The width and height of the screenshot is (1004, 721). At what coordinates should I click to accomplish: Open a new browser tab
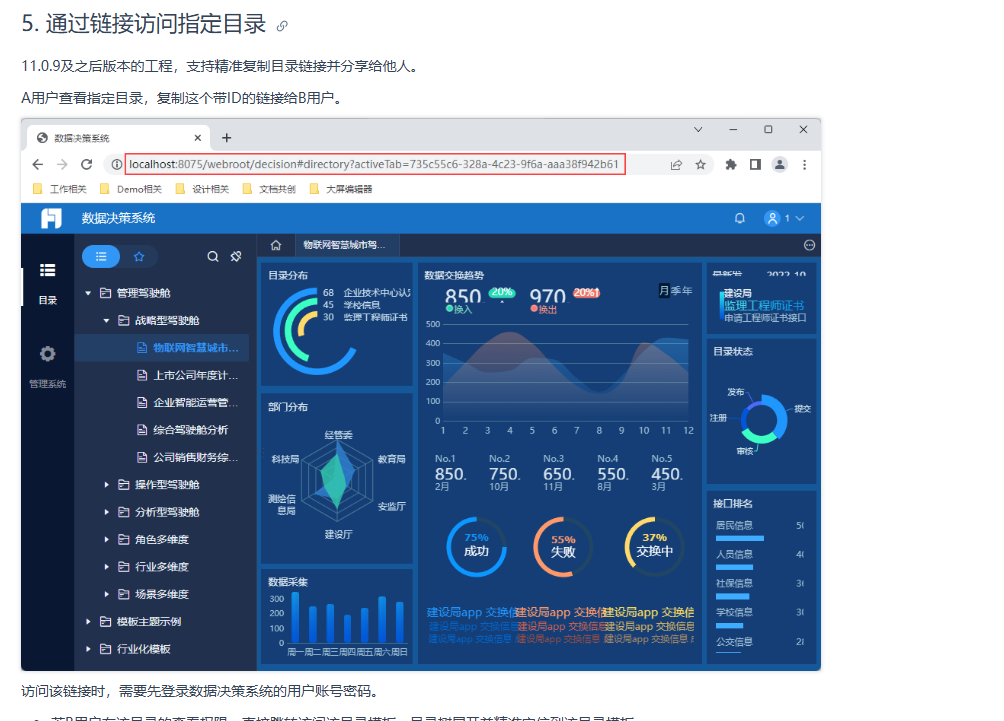click(226, 138)
